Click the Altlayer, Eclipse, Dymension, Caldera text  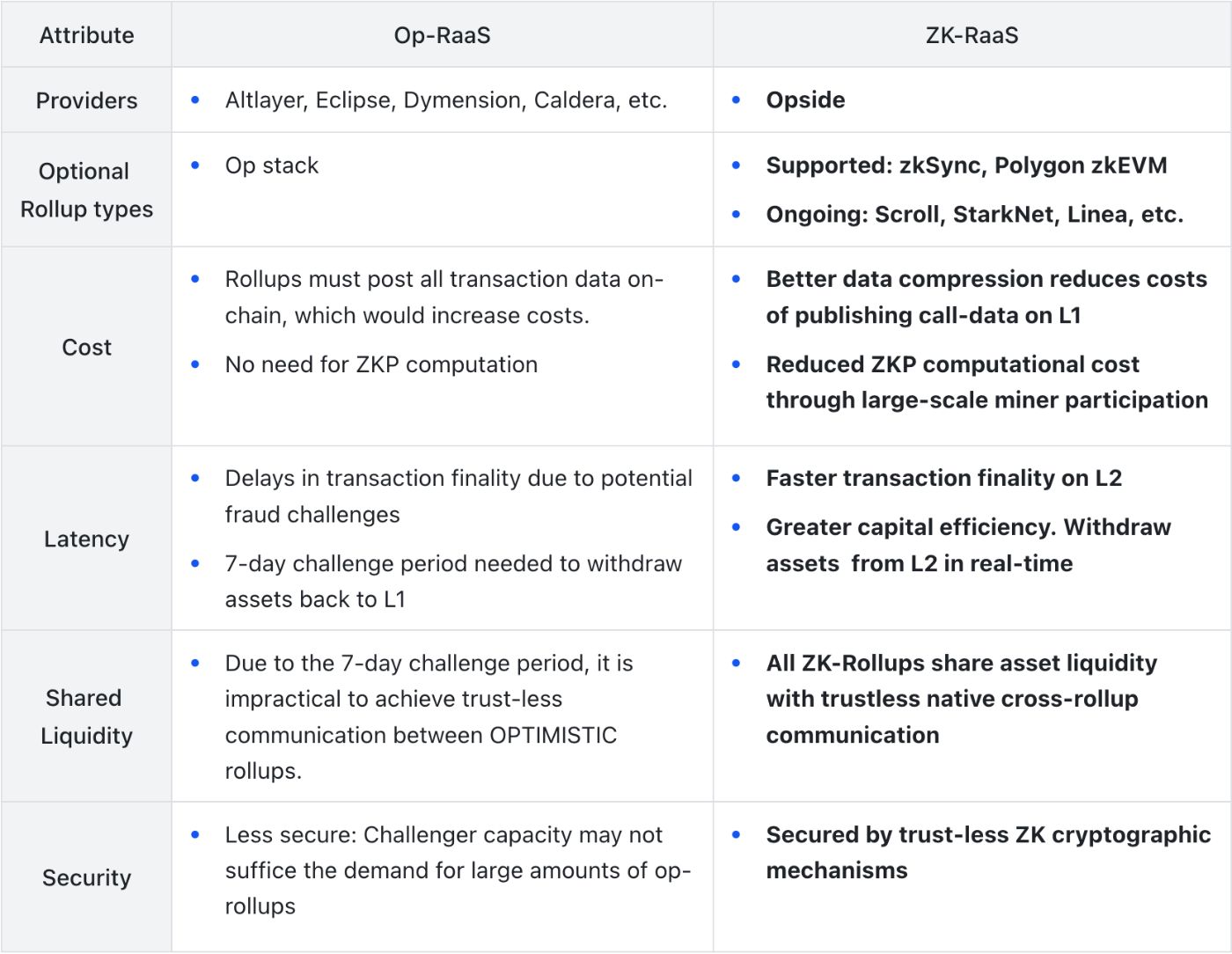(445, 100)
